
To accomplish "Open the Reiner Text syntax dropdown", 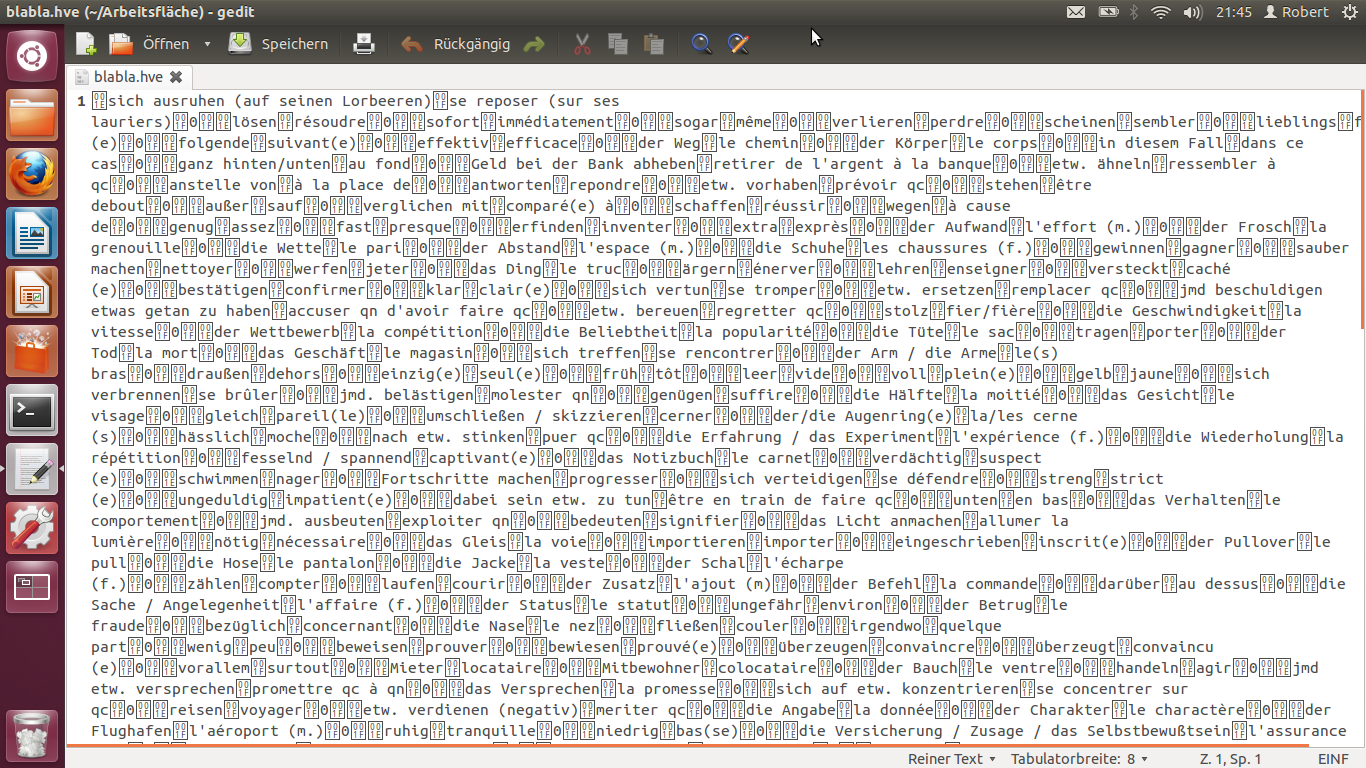I will tap(951, 759).
